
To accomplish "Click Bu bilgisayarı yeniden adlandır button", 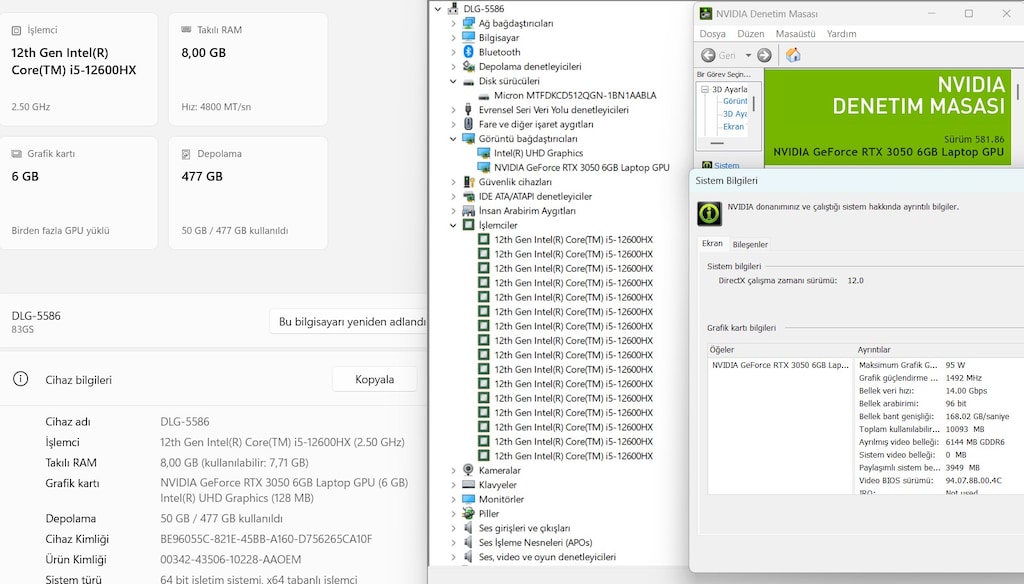I will 350,321.
